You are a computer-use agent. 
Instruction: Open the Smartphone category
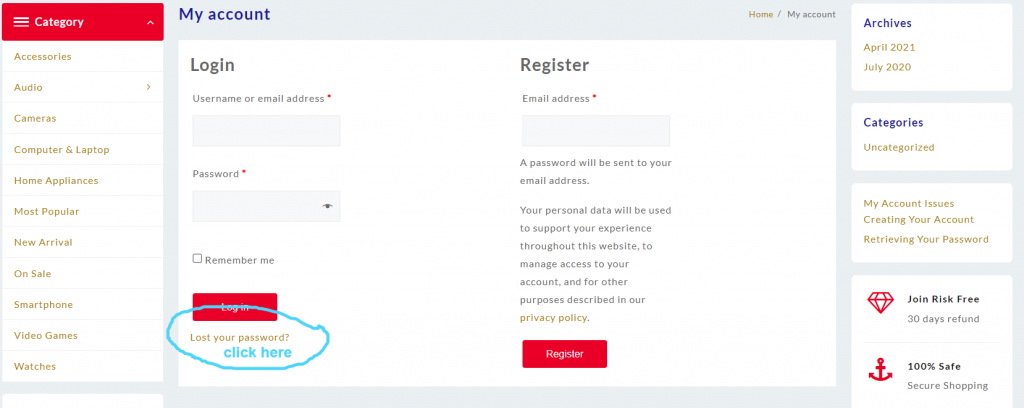click(44, 305)
